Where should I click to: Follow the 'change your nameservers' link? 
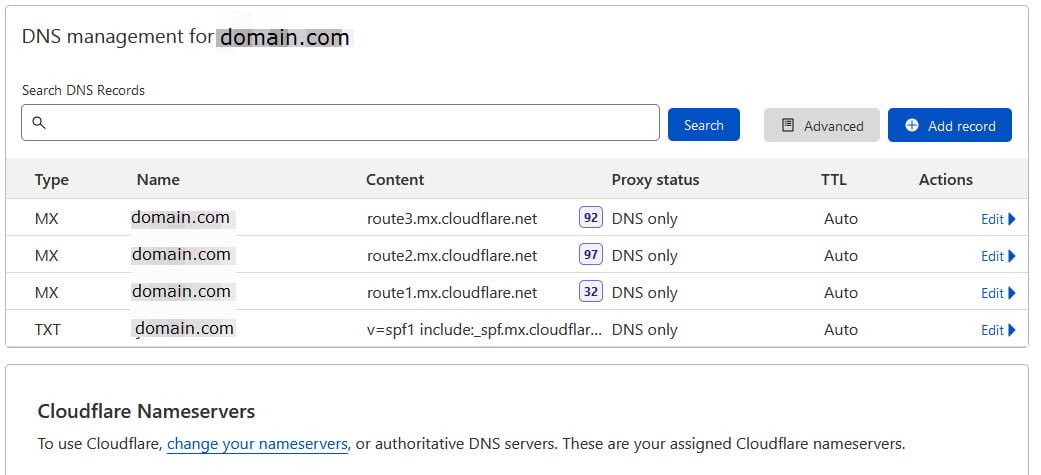point(257,443)
